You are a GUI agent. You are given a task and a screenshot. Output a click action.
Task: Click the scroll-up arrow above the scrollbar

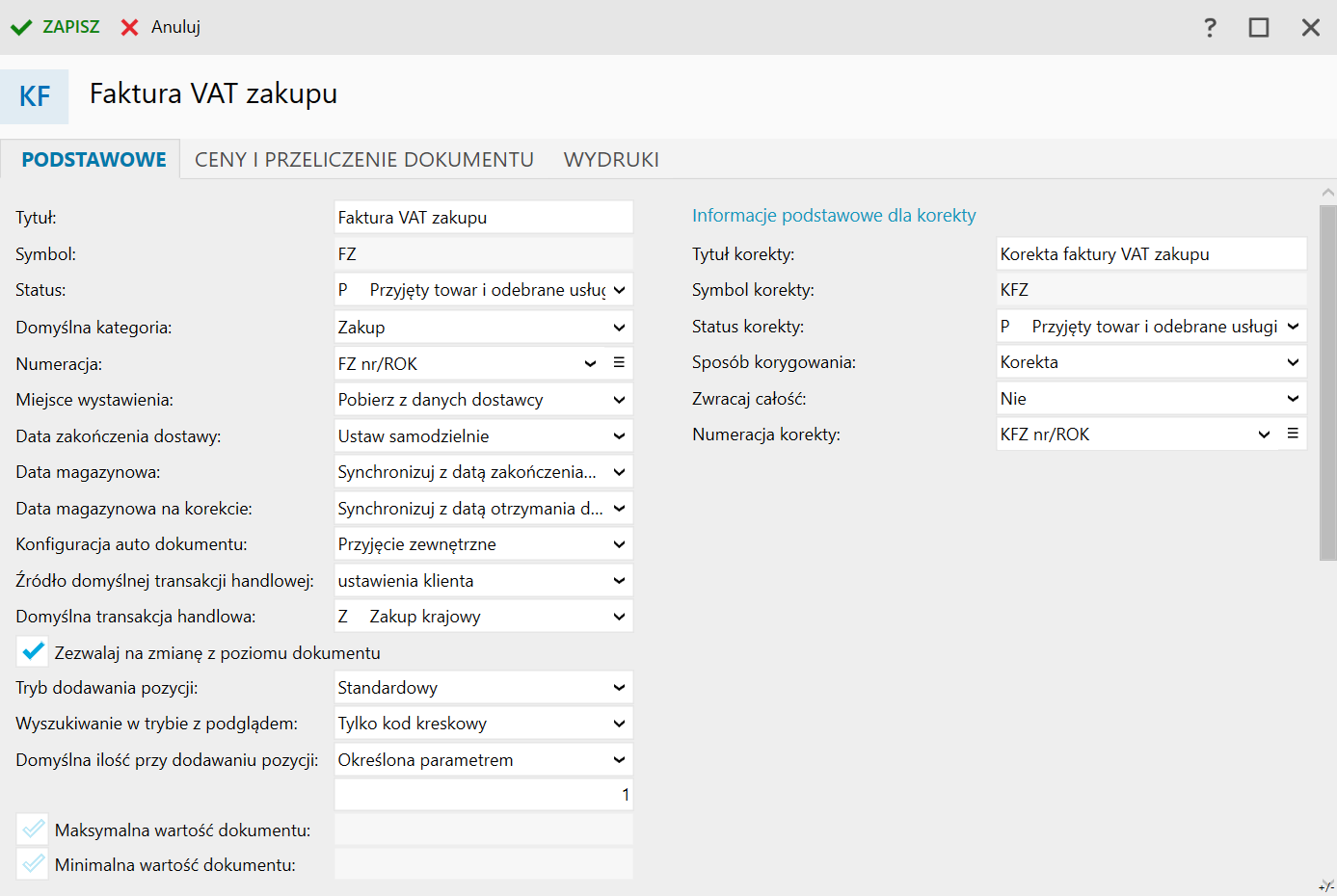[x=1328, y=193]
